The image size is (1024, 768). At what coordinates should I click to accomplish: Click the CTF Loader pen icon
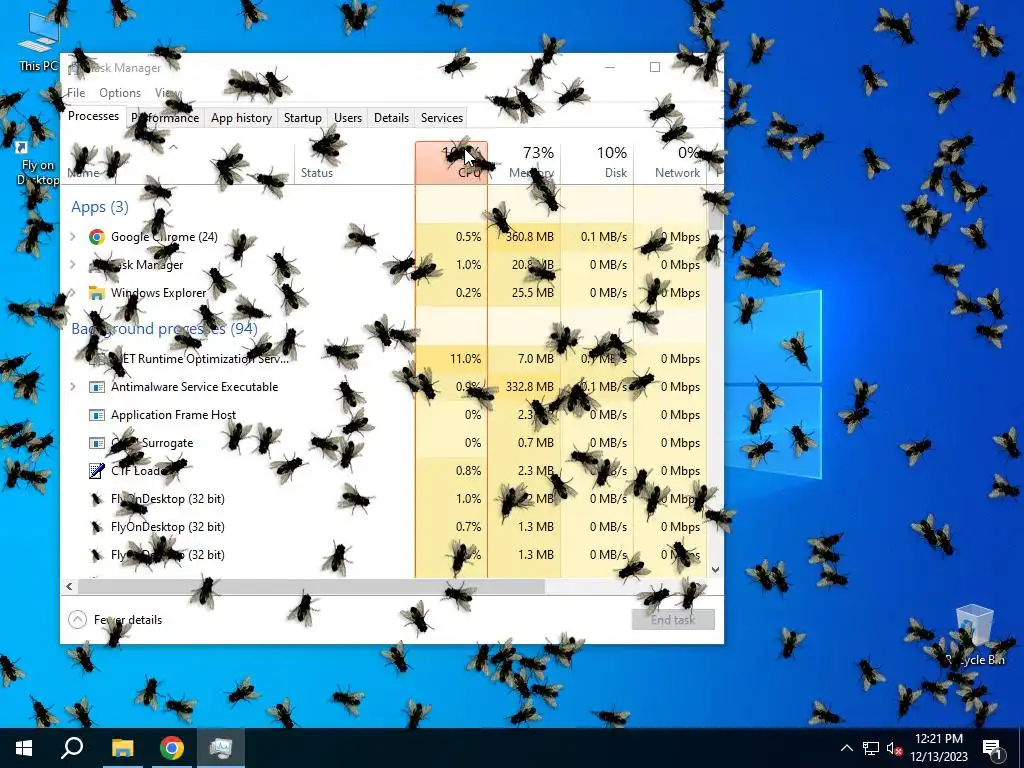point(97,471)
